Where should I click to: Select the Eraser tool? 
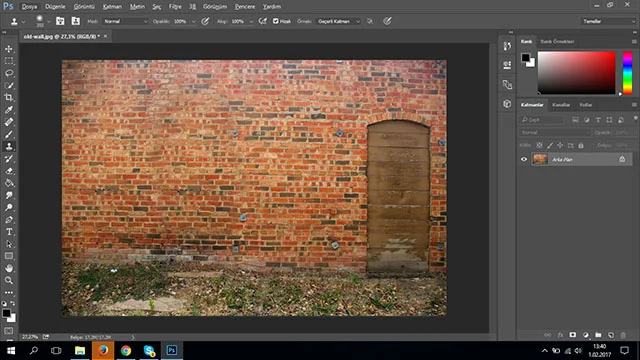9,171
